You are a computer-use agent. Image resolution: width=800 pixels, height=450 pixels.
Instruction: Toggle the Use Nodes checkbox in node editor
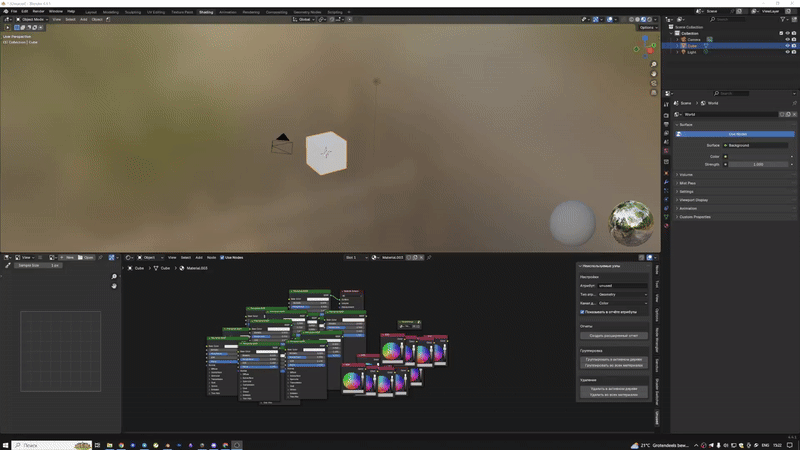pos(223,257)
